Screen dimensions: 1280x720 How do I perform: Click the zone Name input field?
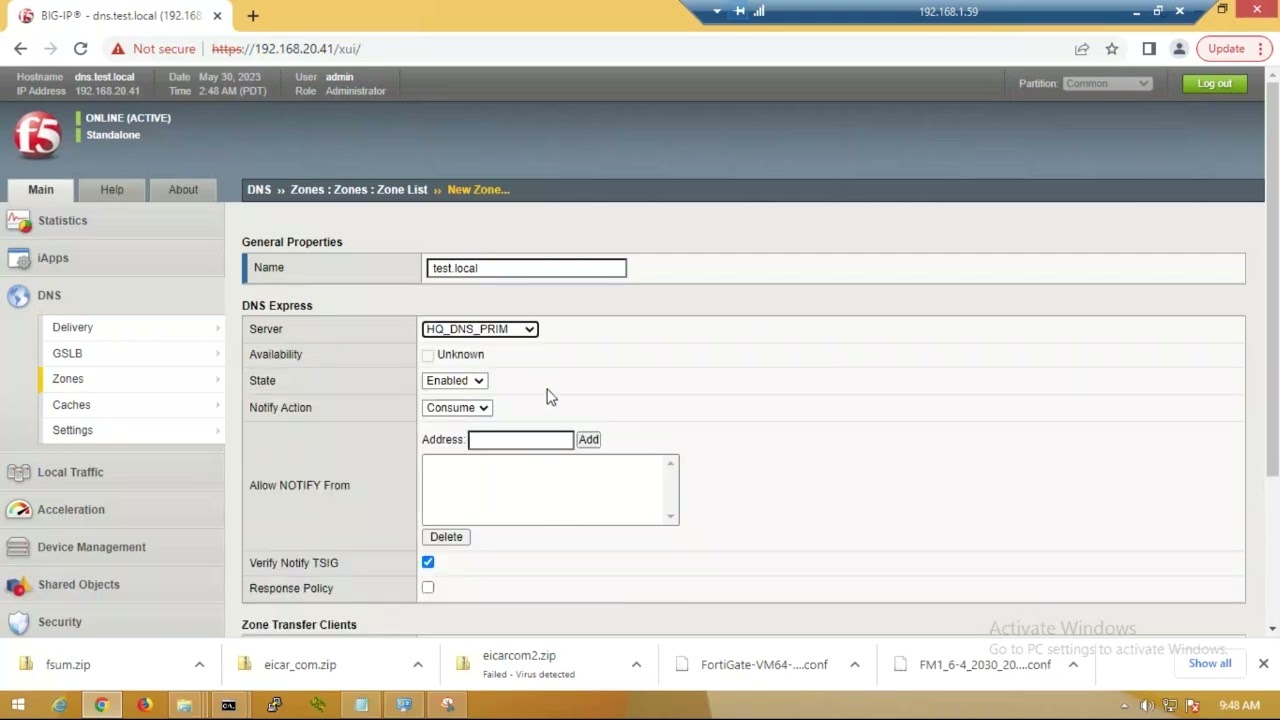click(526, 268)
